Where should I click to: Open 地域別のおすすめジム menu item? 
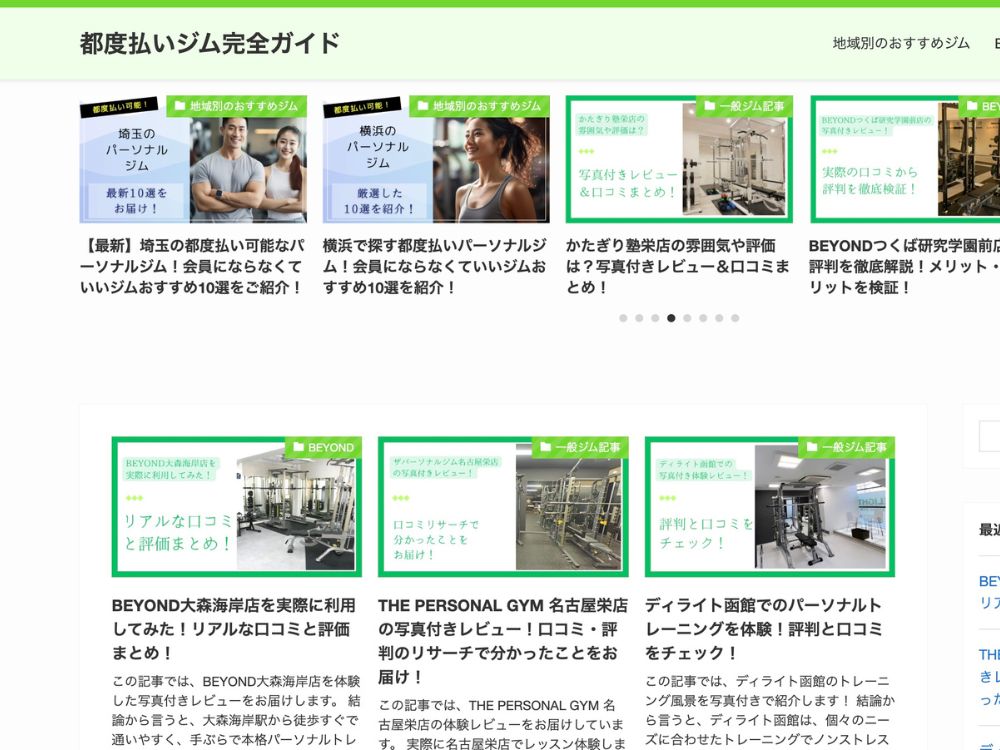(x=901, y=43)
